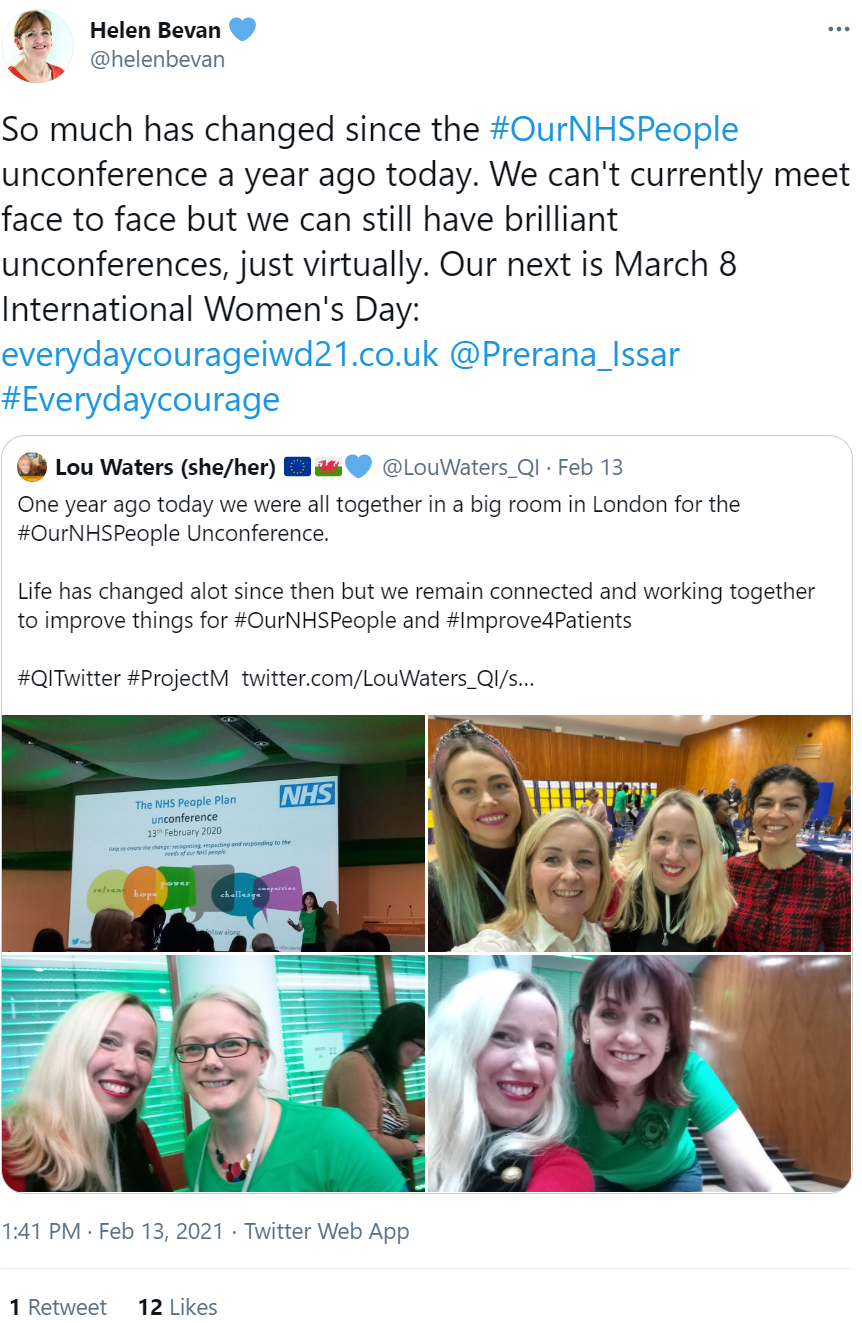The height and width of the screenshot is (1323, 862).
Task: Click the tweet timestamp 1:41 PM Feb 13, 2021
Action: pyautogui.click(x=113, y=1232)
